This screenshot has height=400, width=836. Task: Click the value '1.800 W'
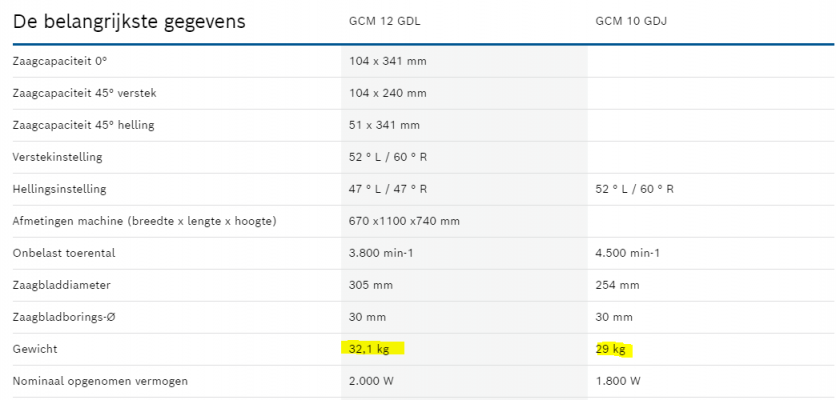(x=618, y=381)
